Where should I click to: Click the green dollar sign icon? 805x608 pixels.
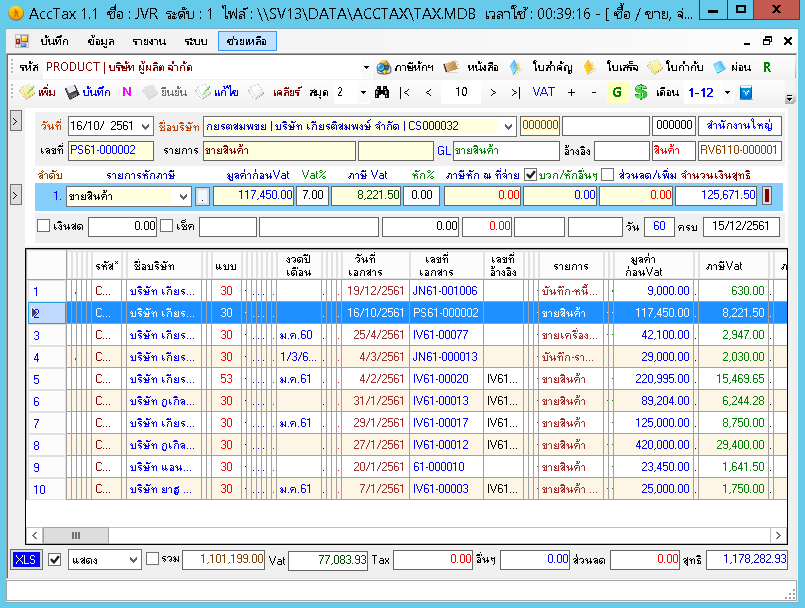[640, 92]
